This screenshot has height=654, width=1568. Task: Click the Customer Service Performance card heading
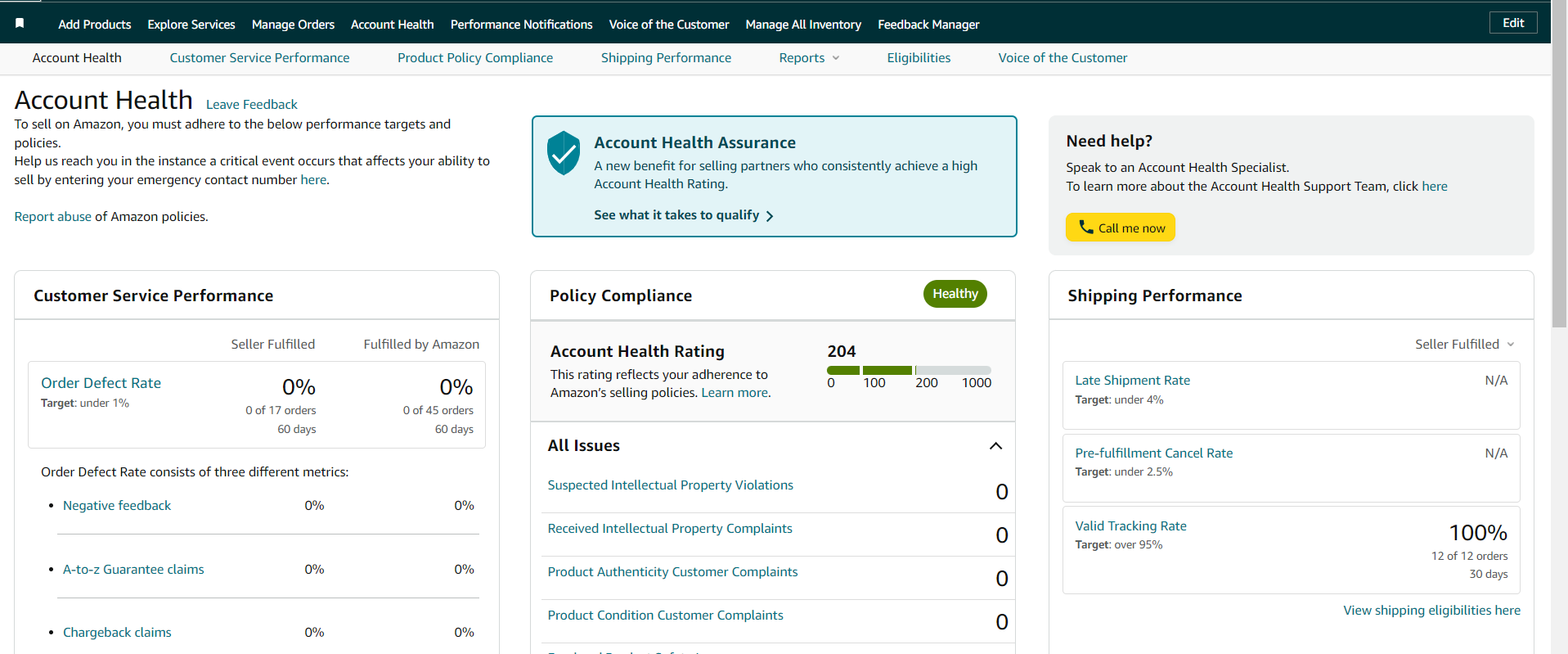(153, 296)
